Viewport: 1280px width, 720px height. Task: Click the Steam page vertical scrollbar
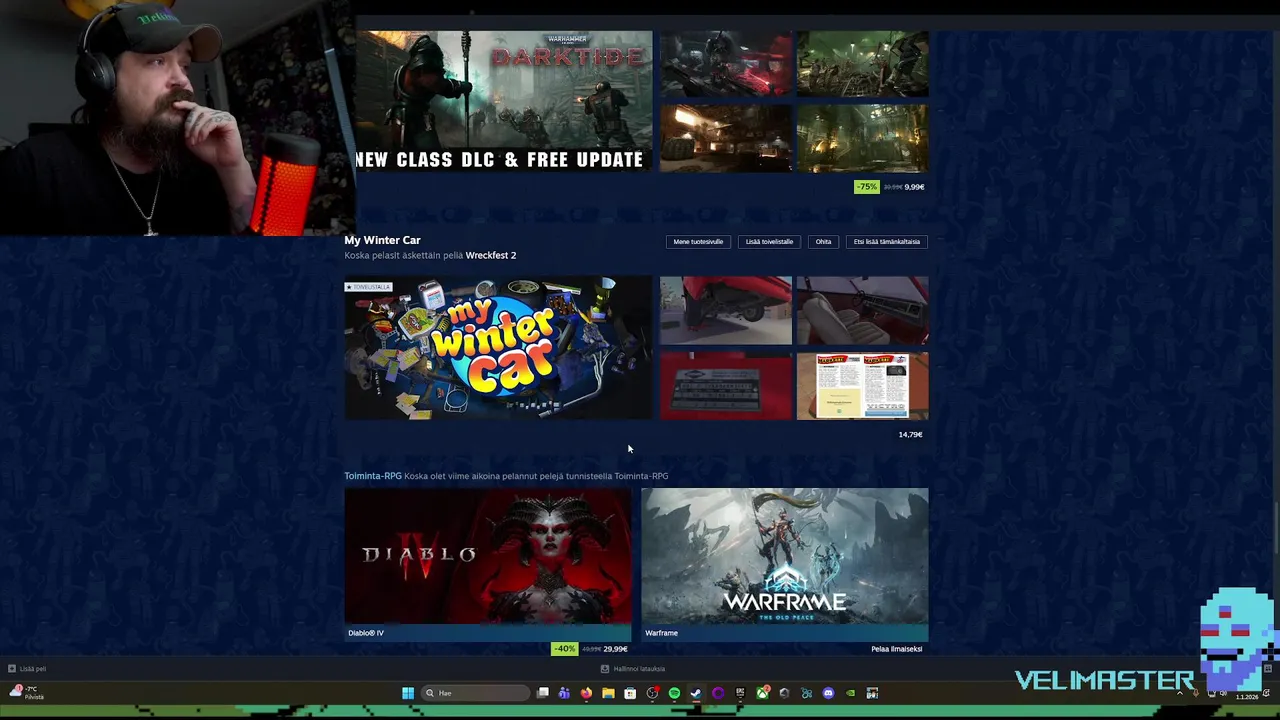(1275, 530)
